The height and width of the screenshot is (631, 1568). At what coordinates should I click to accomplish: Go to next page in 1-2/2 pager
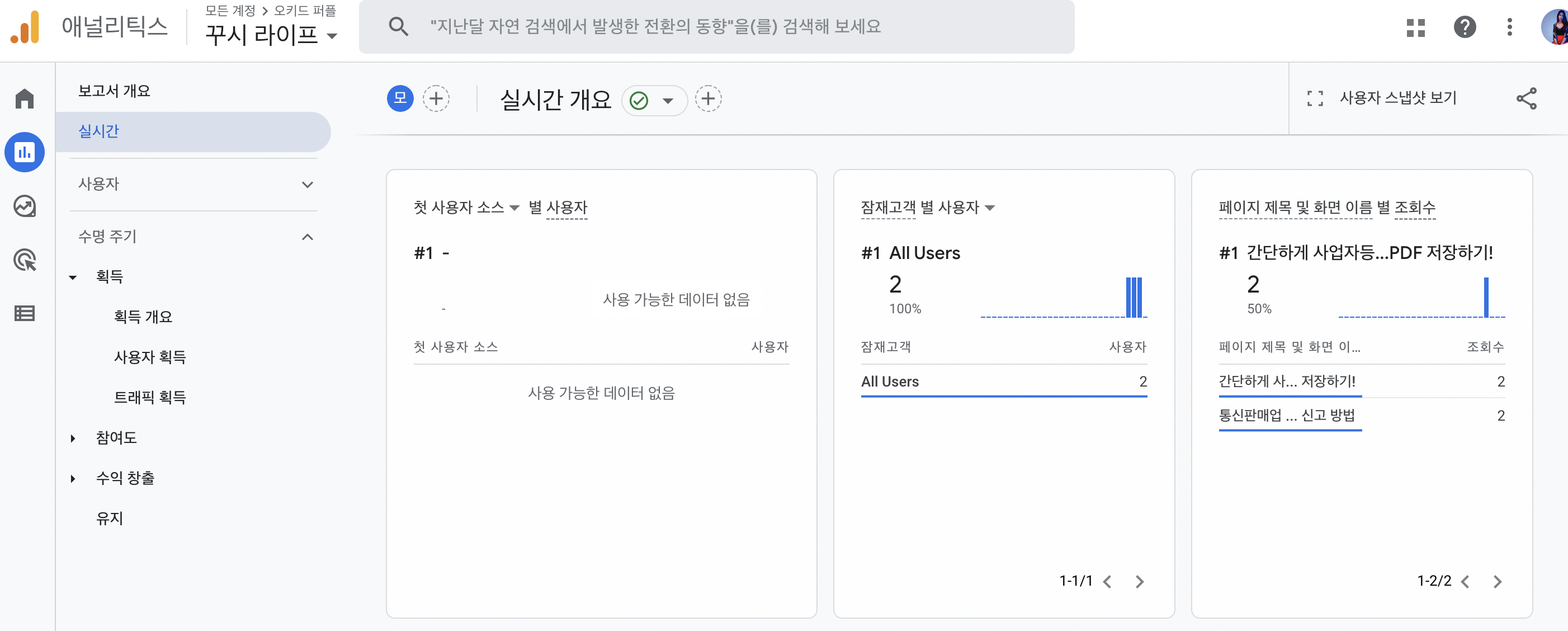point(1498,582)
